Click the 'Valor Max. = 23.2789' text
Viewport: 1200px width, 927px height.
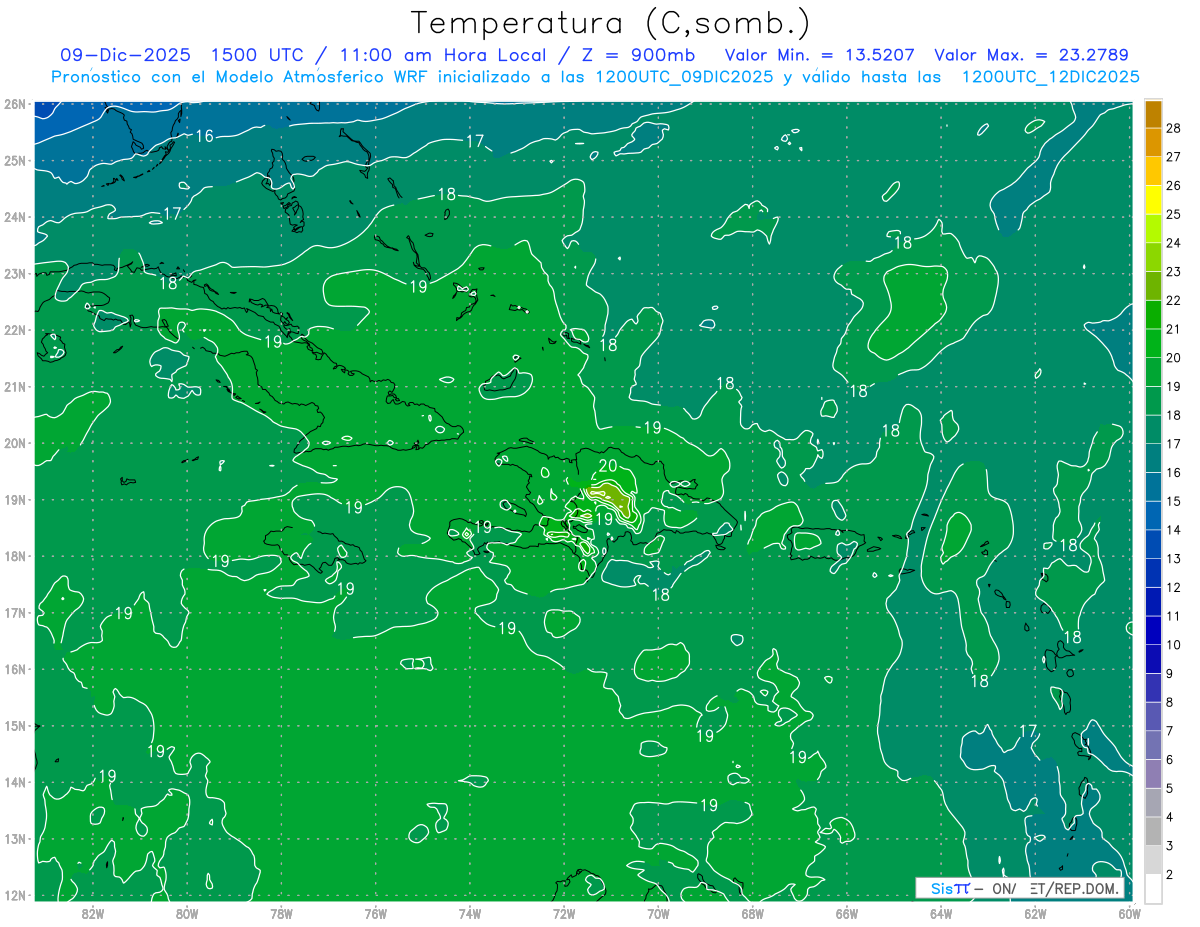coord(1031,56)
